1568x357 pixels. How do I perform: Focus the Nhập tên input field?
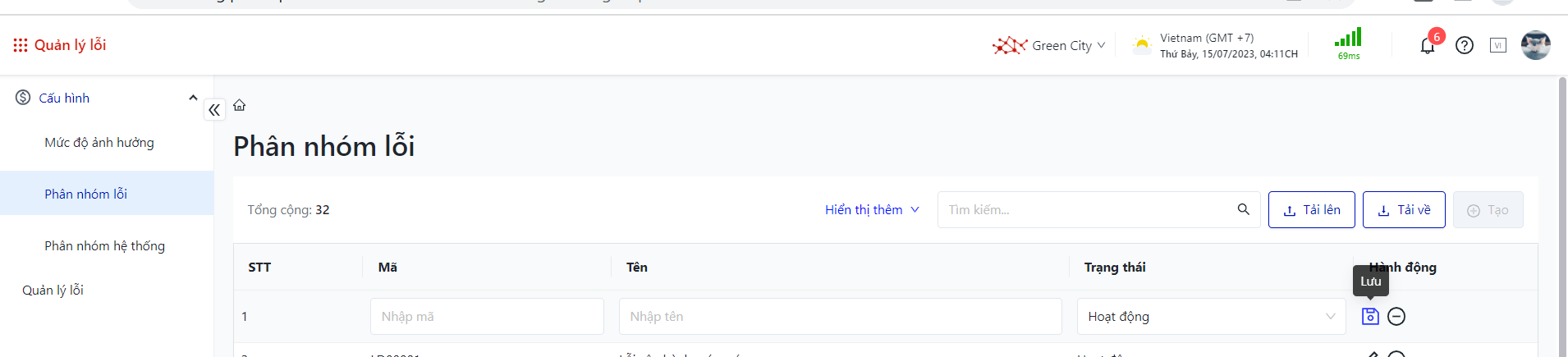coord(841,317)
